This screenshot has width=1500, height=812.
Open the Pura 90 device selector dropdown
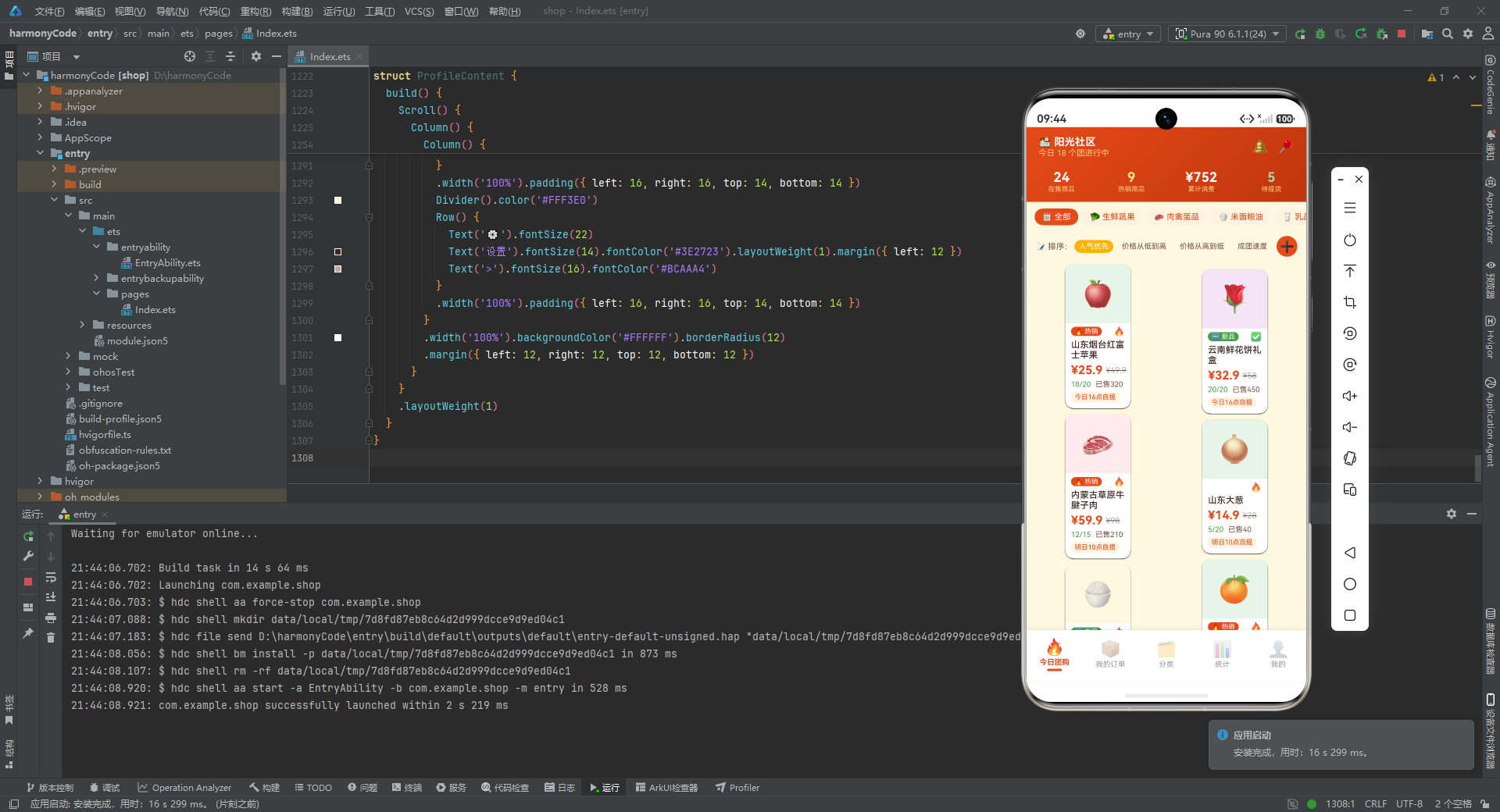1227,34
